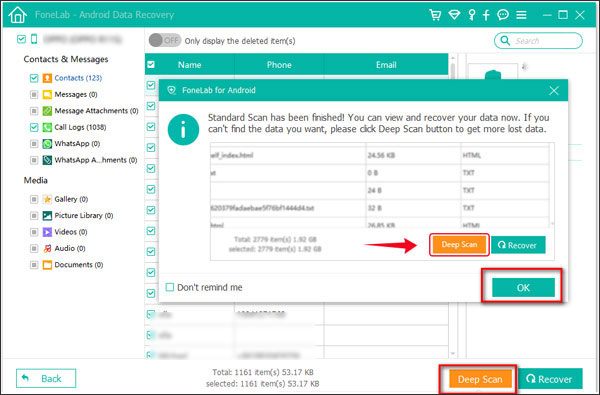Click the Audio music icon
This screenshot has width=600, height=395.
(47, 249)
